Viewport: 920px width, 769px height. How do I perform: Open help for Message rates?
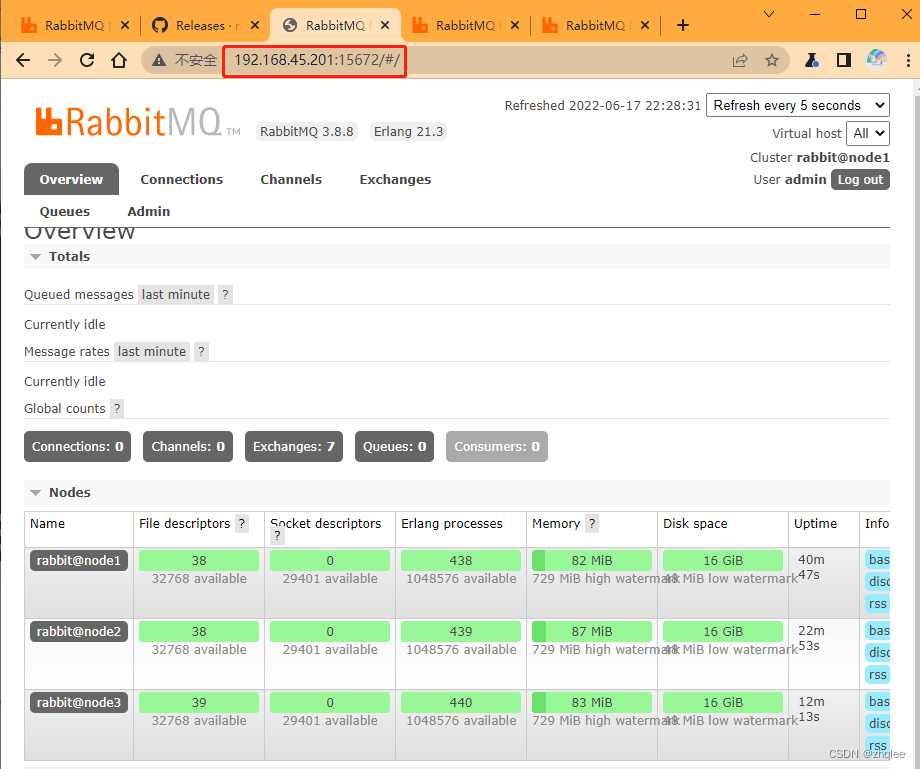201,351
